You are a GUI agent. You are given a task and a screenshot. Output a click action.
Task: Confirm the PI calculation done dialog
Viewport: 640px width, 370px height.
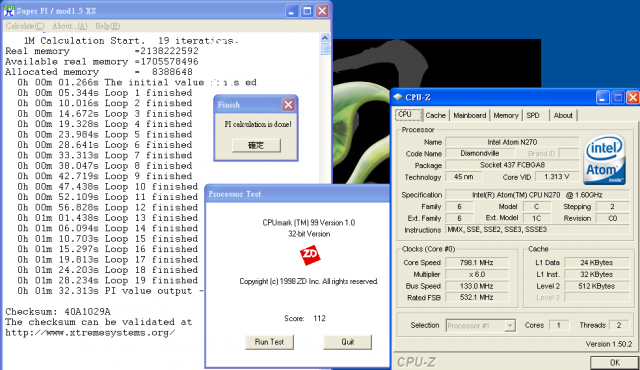tap(256, 145)
